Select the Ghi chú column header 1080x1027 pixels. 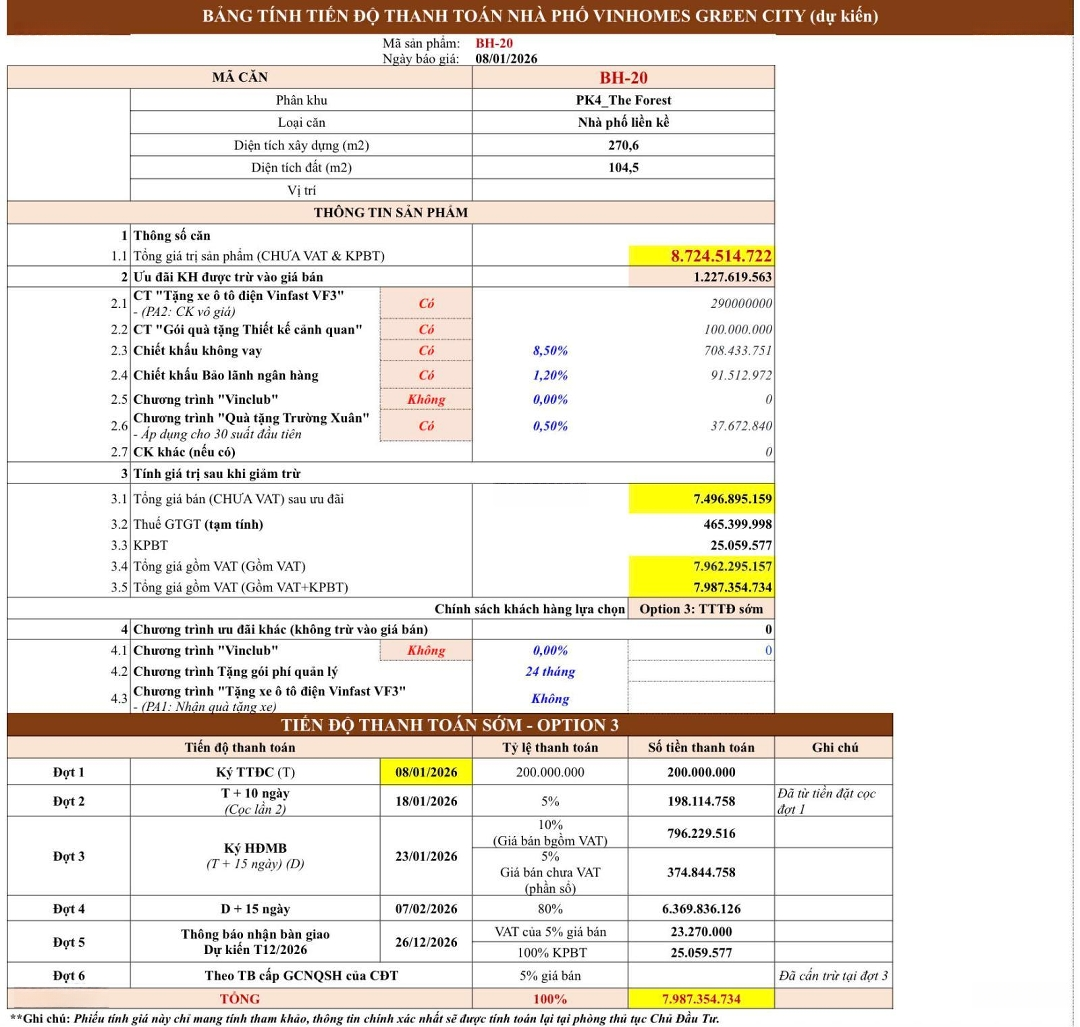point(833,747)
